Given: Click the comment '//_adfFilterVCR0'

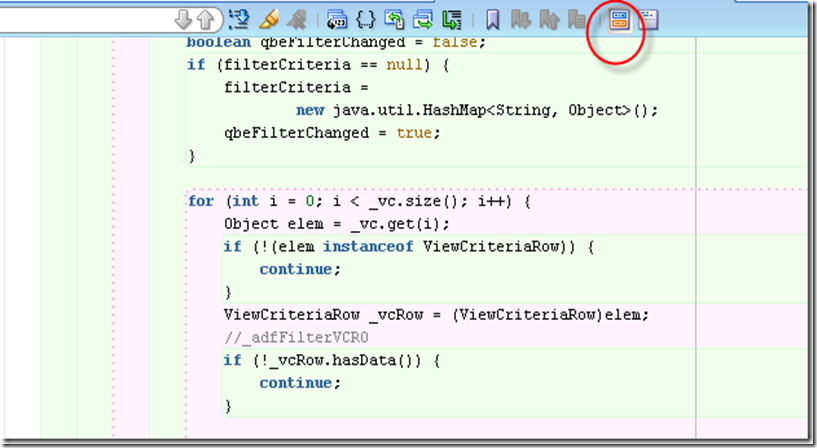Looking at the screenshot, I should tap(296, 338).
